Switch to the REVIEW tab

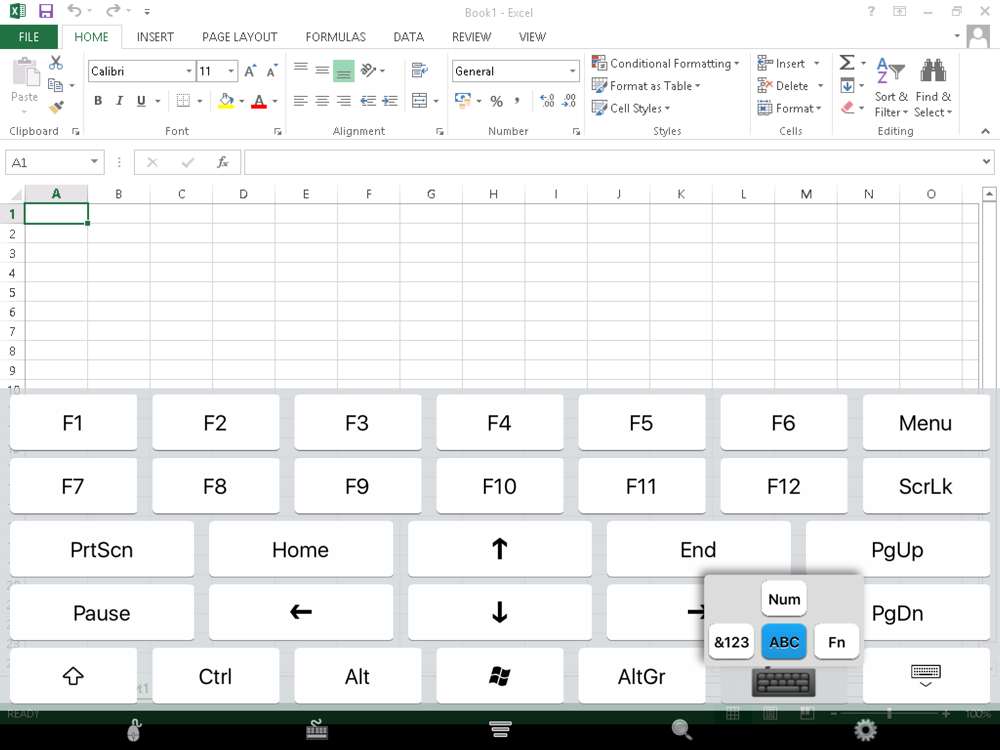click(471, 37)
